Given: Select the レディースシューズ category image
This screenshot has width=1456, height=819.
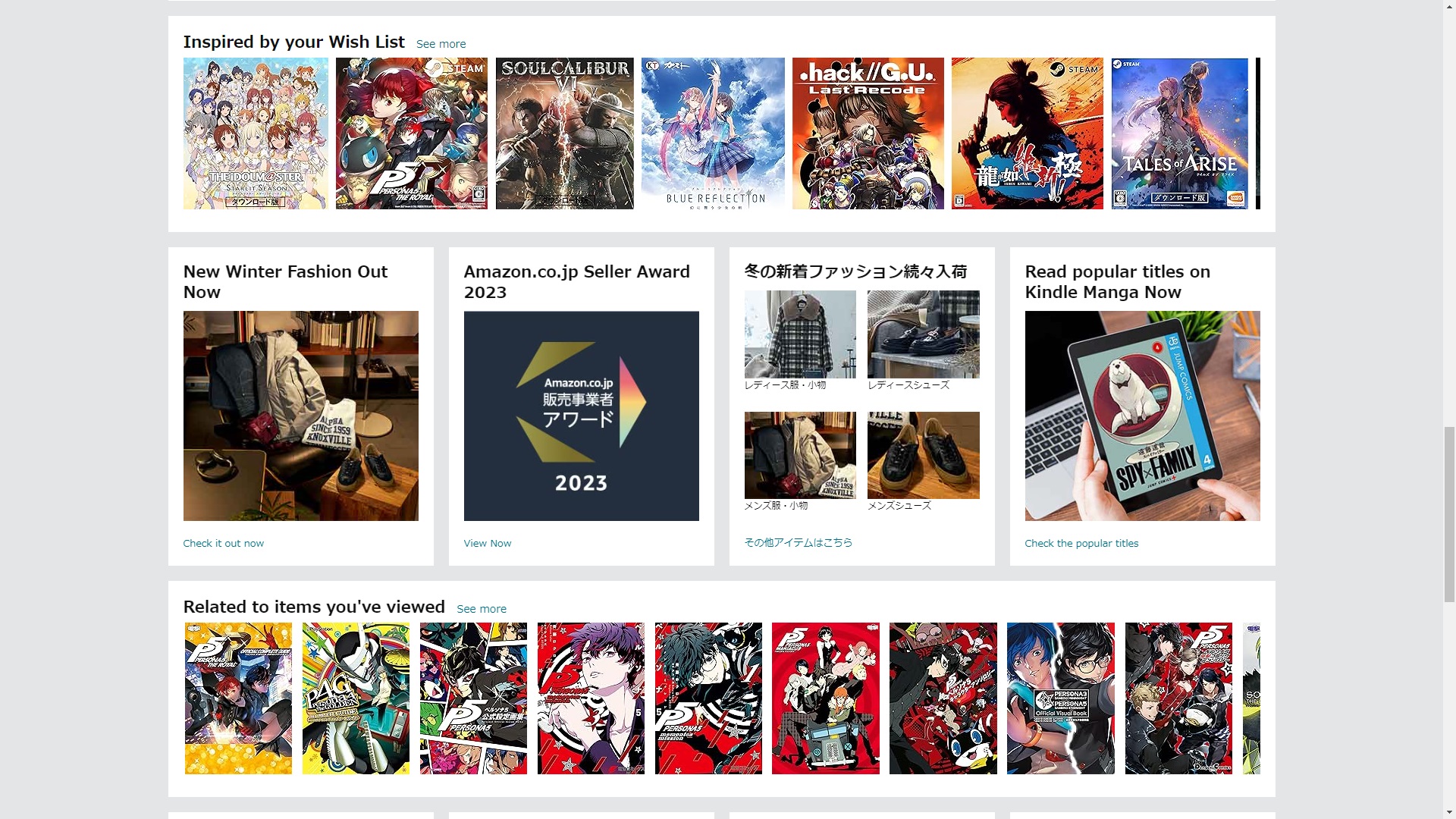Looking at the screenshot, I should click(924, 334).
